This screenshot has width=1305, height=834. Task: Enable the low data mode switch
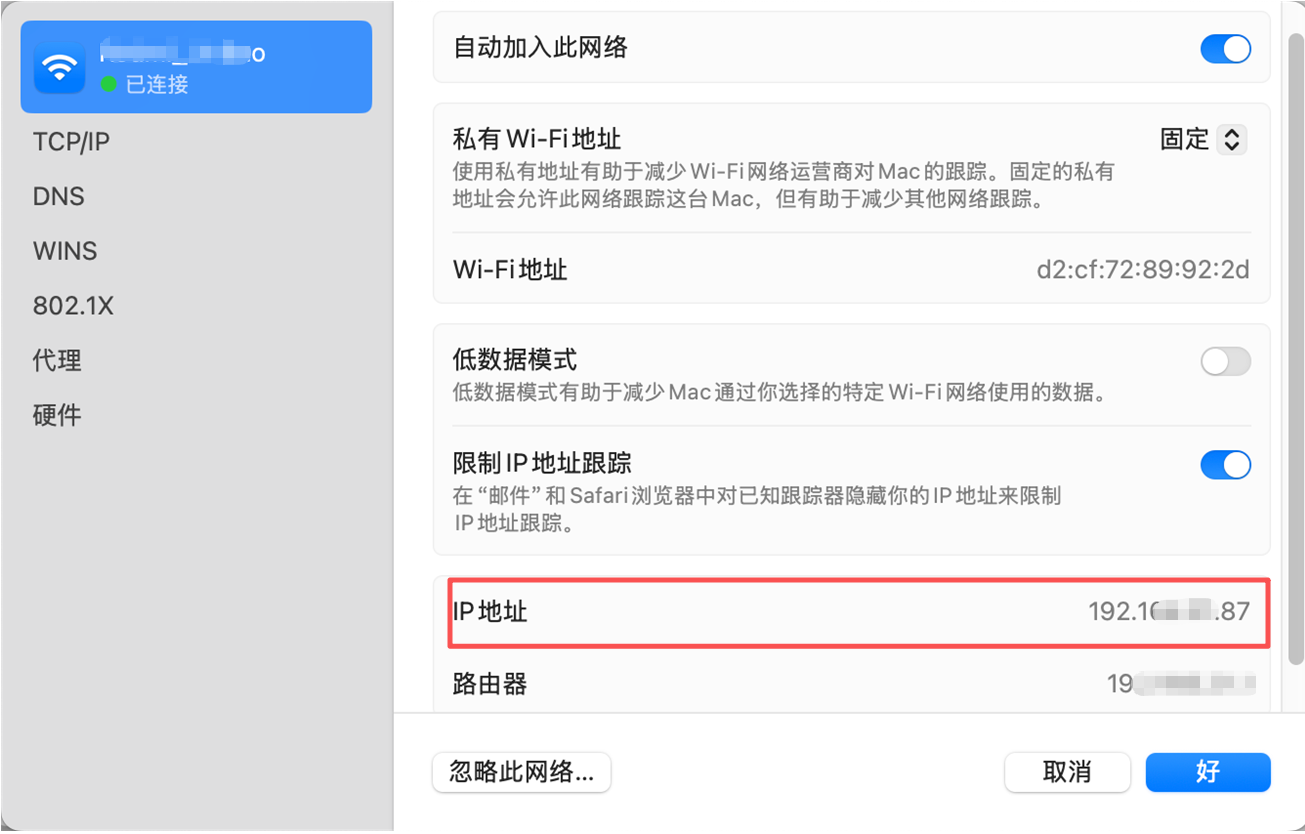(x=1225, y=362)
